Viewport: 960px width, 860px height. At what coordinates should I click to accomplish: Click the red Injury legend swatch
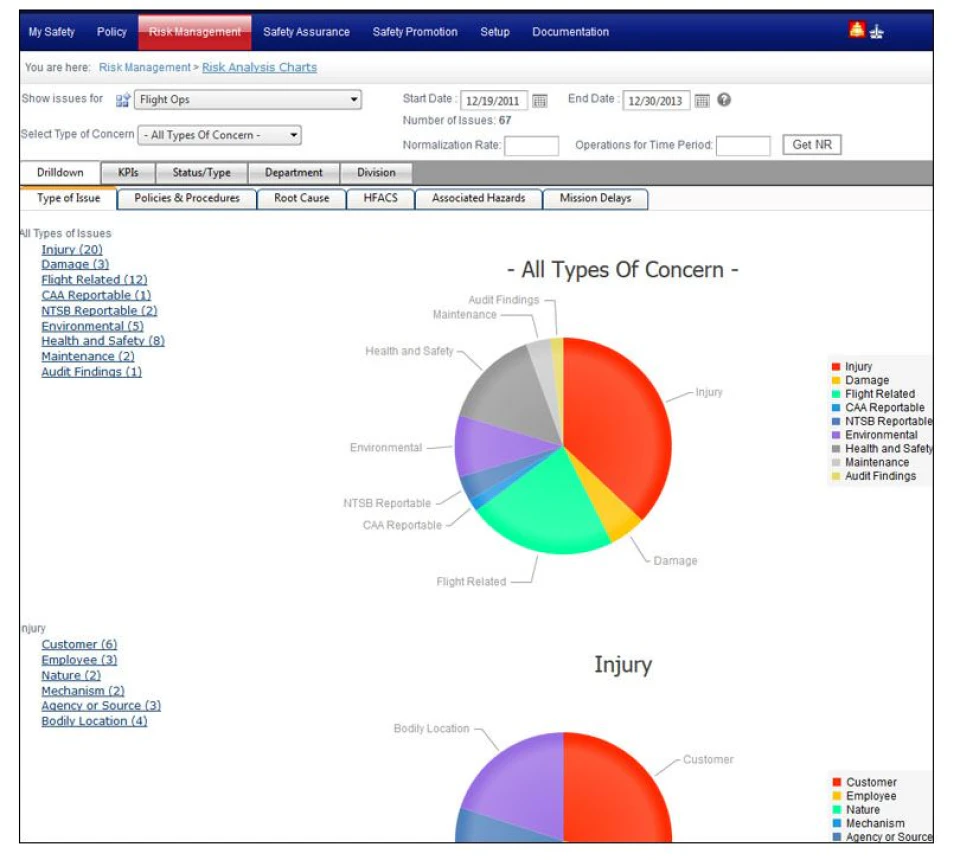click(x=836, y=365)
